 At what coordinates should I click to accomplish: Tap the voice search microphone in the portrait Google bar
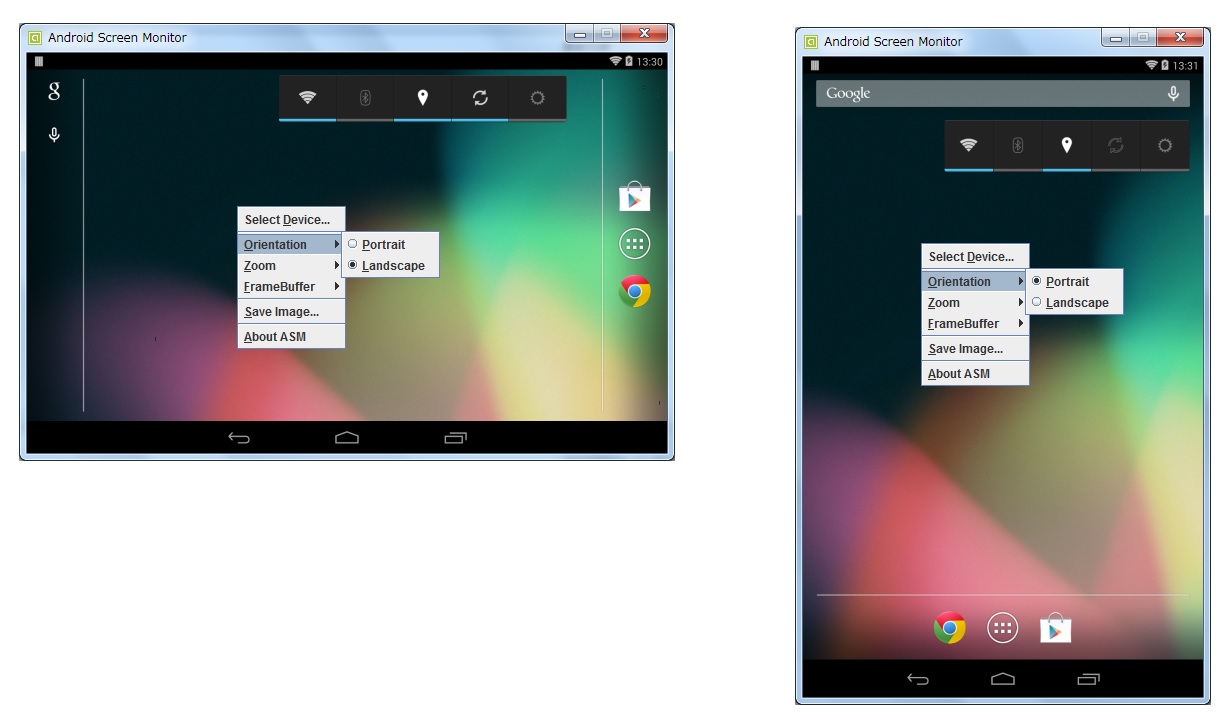[x=1173, y=93]
